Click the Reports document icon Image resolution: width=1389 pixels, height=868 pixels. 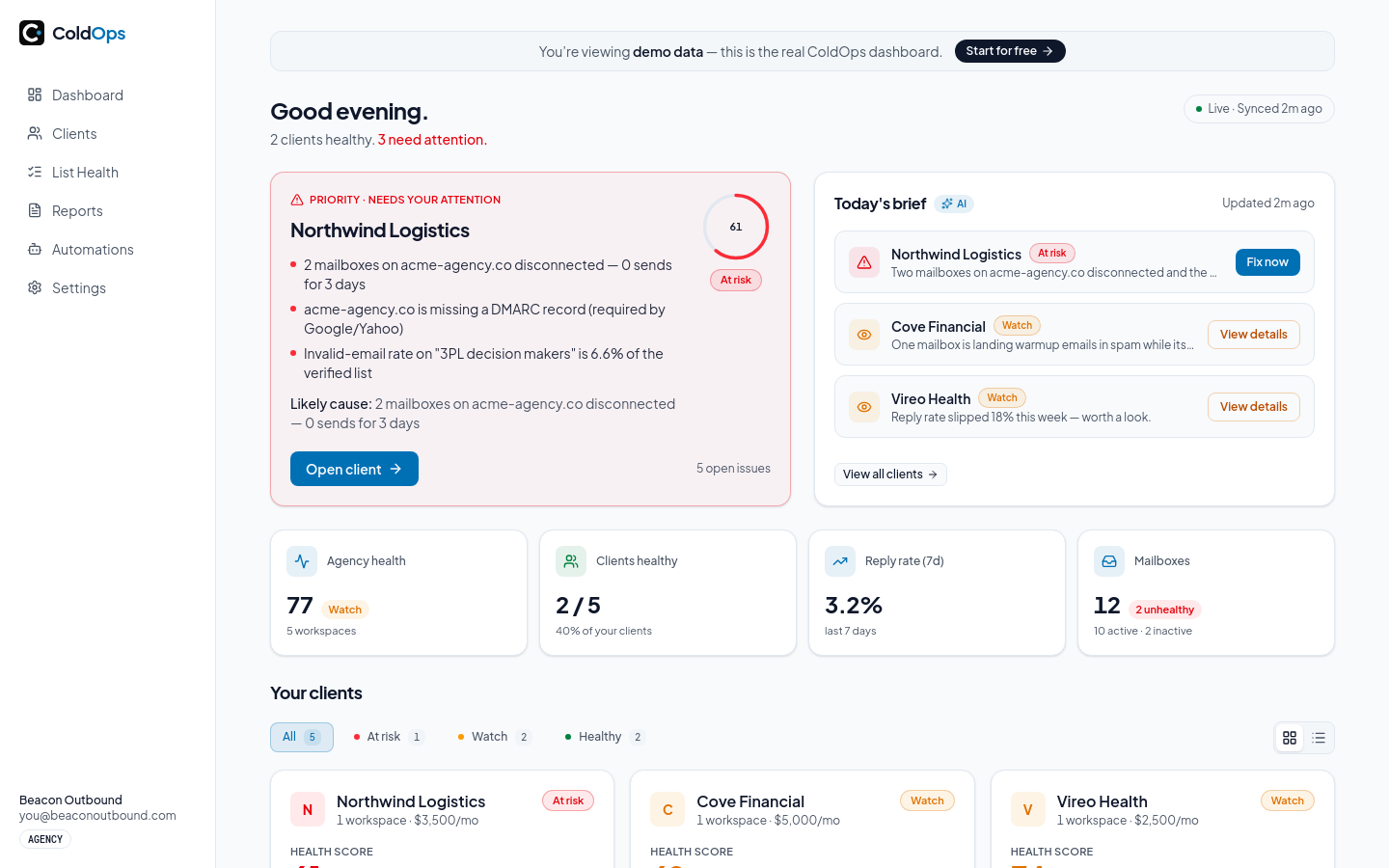click(35, 210)
